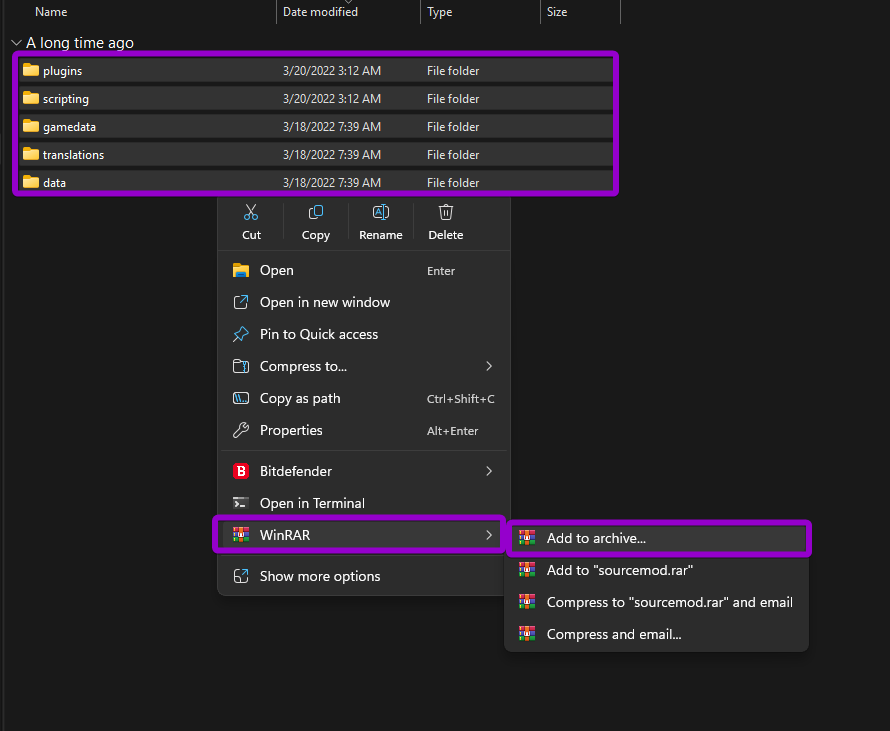
Task: Click the Copy as path icon
Action: [x=239, y=398]
